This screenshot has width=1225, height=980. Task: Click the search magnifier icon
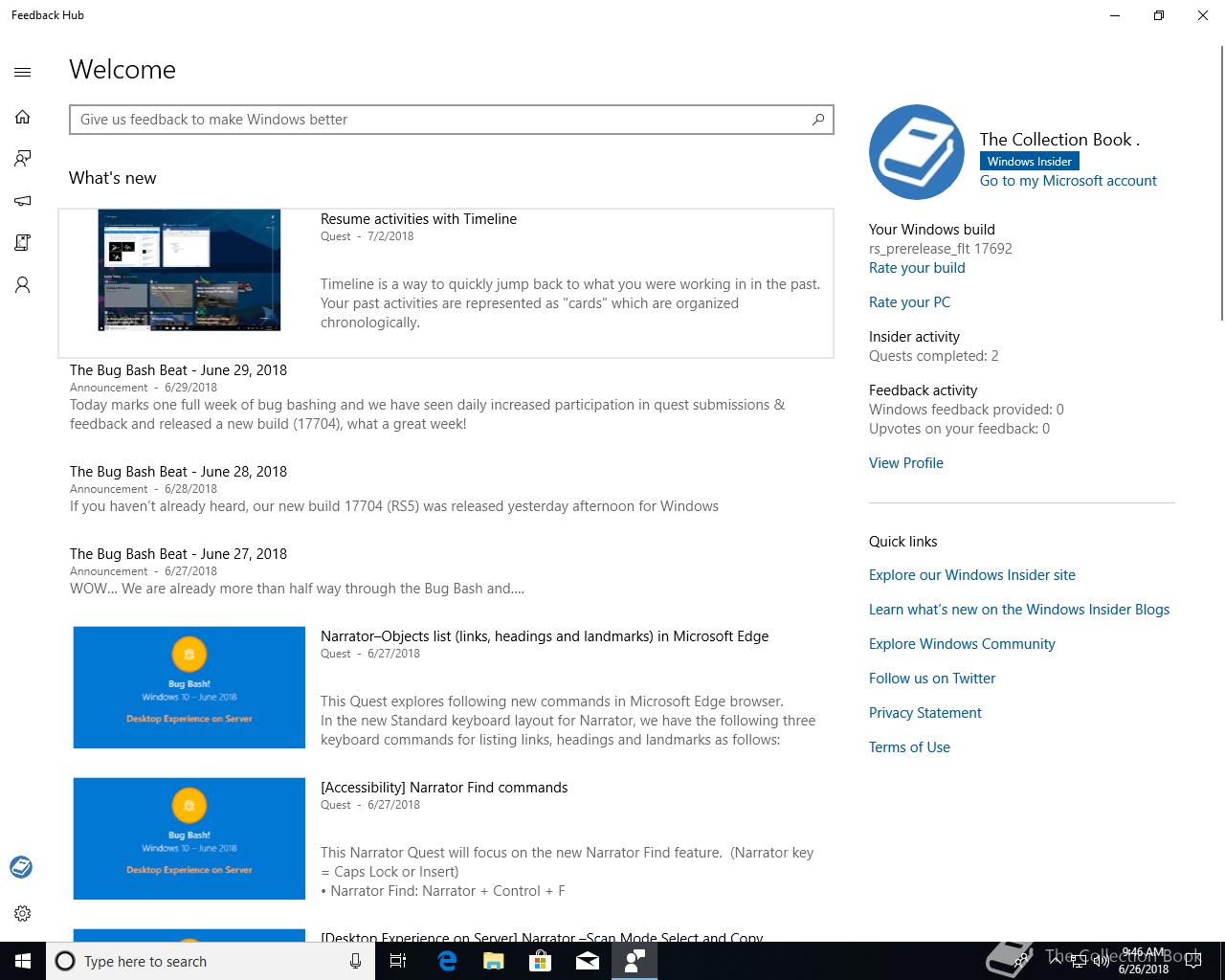[x=818, y=120]
